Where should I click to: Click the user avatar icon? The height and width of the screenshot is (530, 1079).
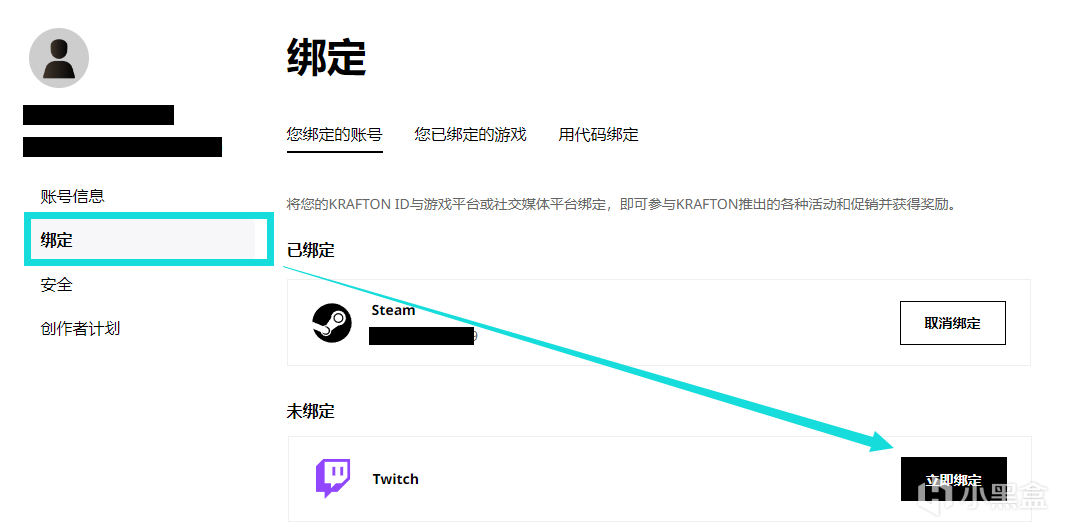59,58
